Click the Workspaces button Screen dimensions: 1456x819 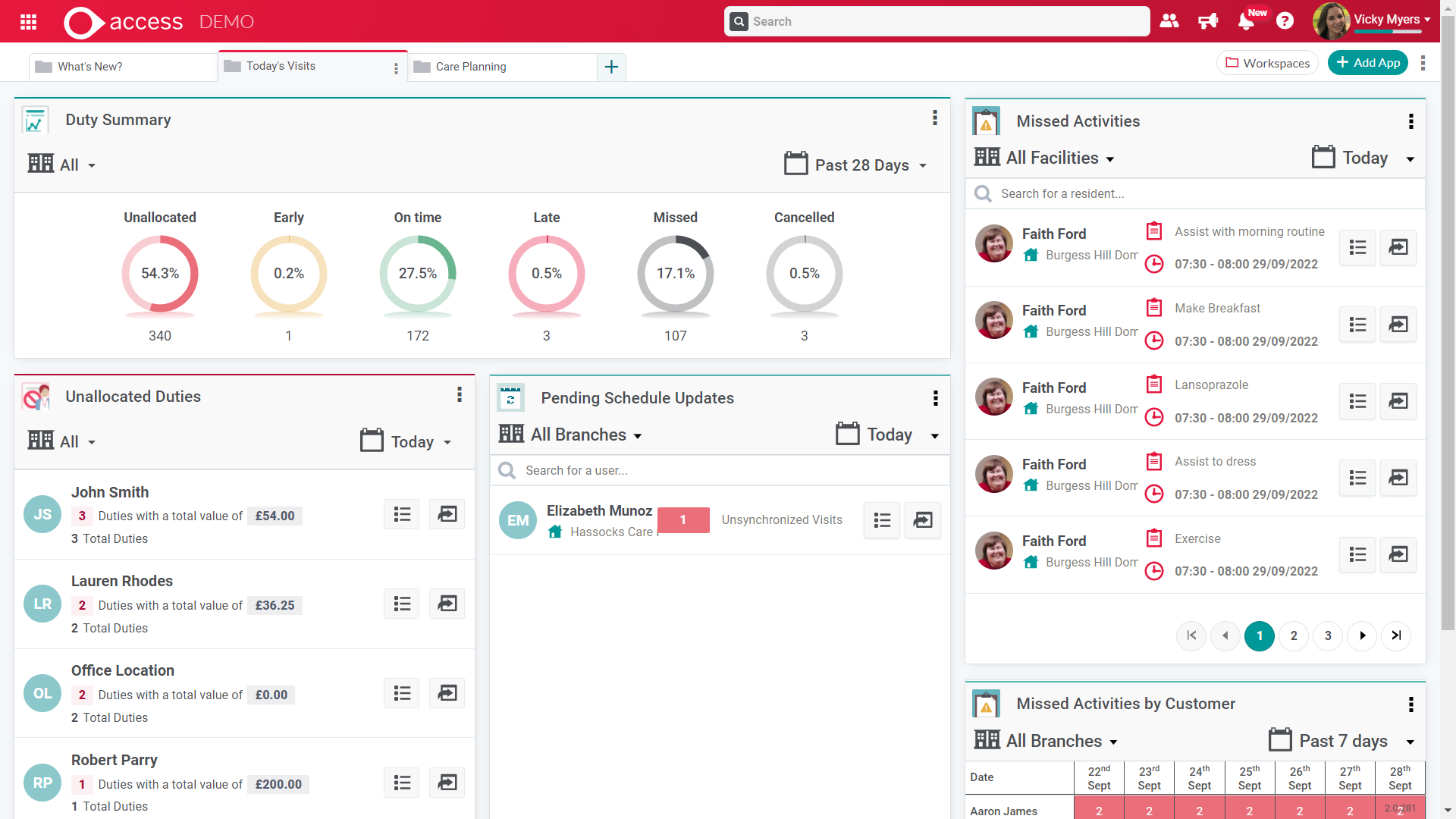(1268, 63)
